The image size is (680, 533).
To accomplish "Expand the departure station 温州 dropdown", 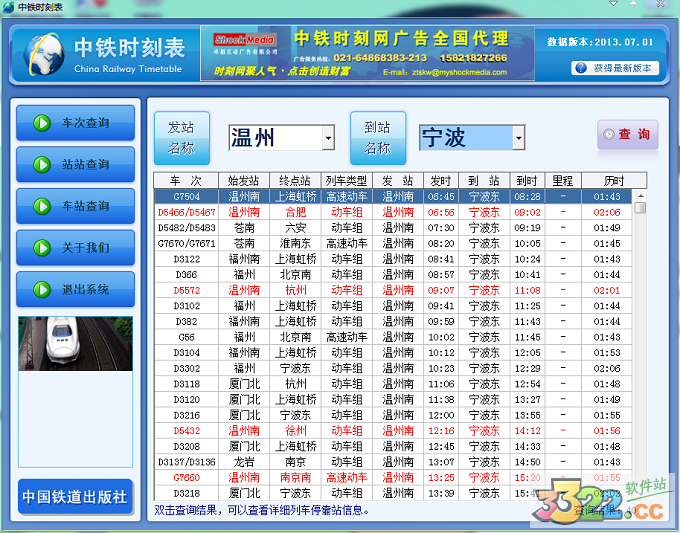I will [x=328, y=138].
